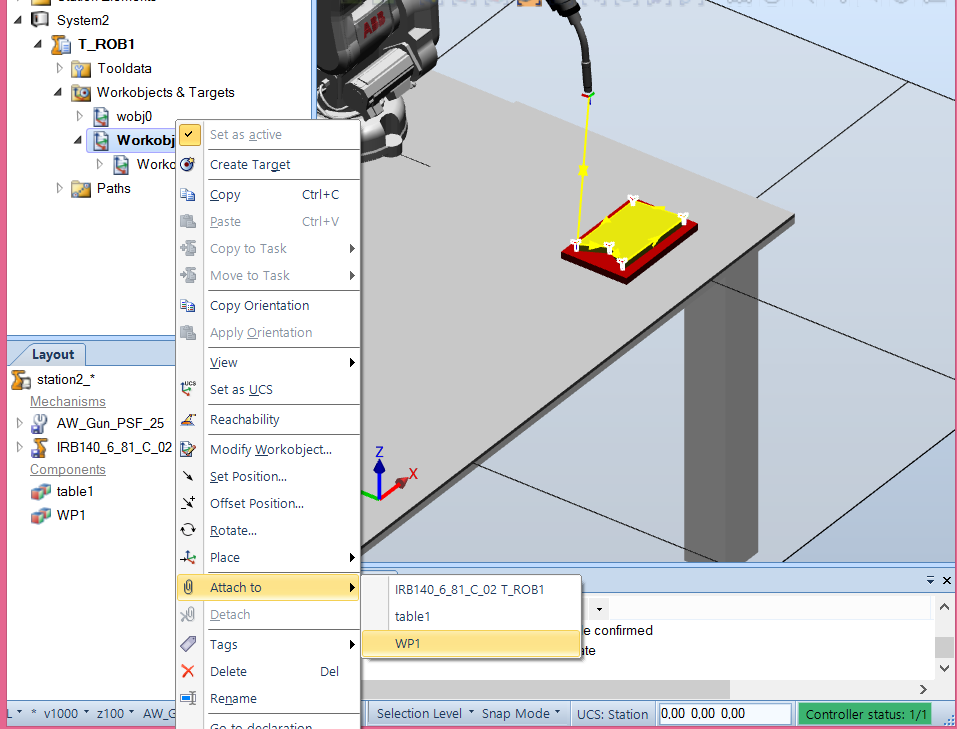Image resolution: width=957 pixels, height=729 pixels.
Task: Click the Tags eraser icon
Action: click(189, 644)
